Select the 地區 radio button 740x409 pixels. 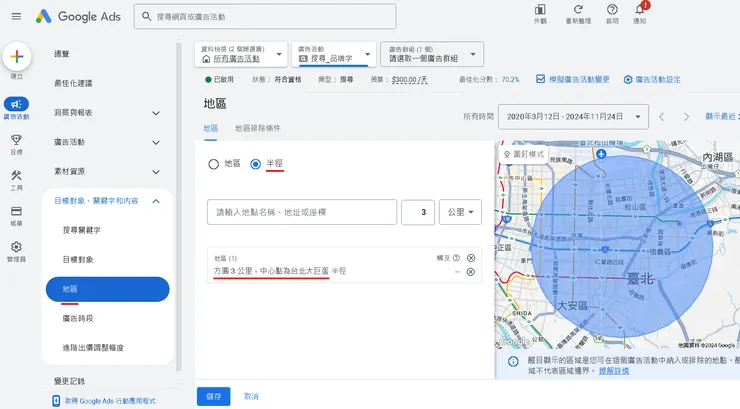tap(213, 164)
